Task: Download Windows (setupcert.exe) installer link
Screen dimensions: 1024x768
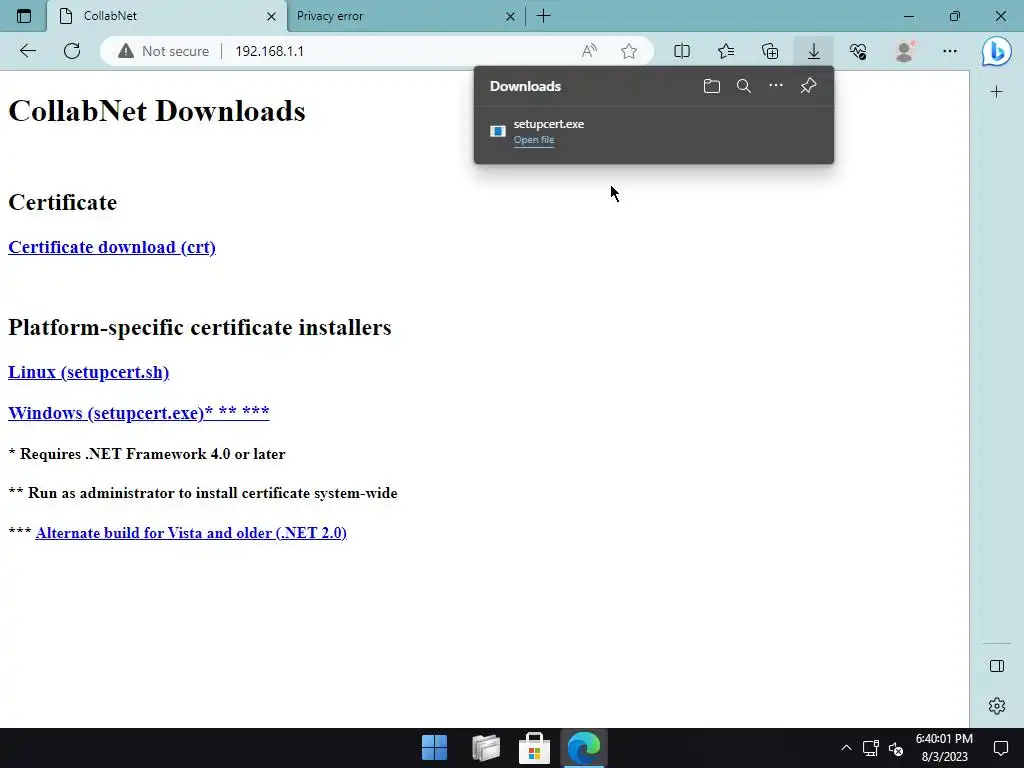Action: tap(138, 413)
